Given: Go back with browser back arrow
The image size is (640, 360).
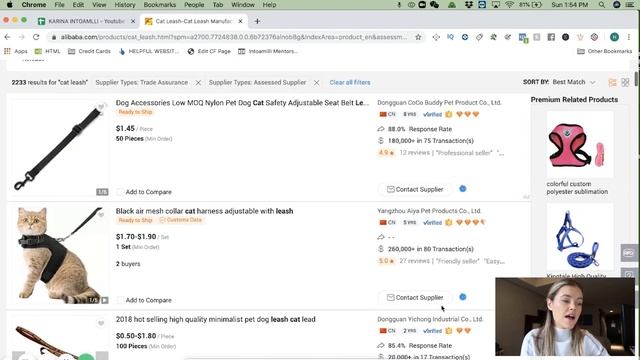Looking at the screenshot, I should click(7, 37).
